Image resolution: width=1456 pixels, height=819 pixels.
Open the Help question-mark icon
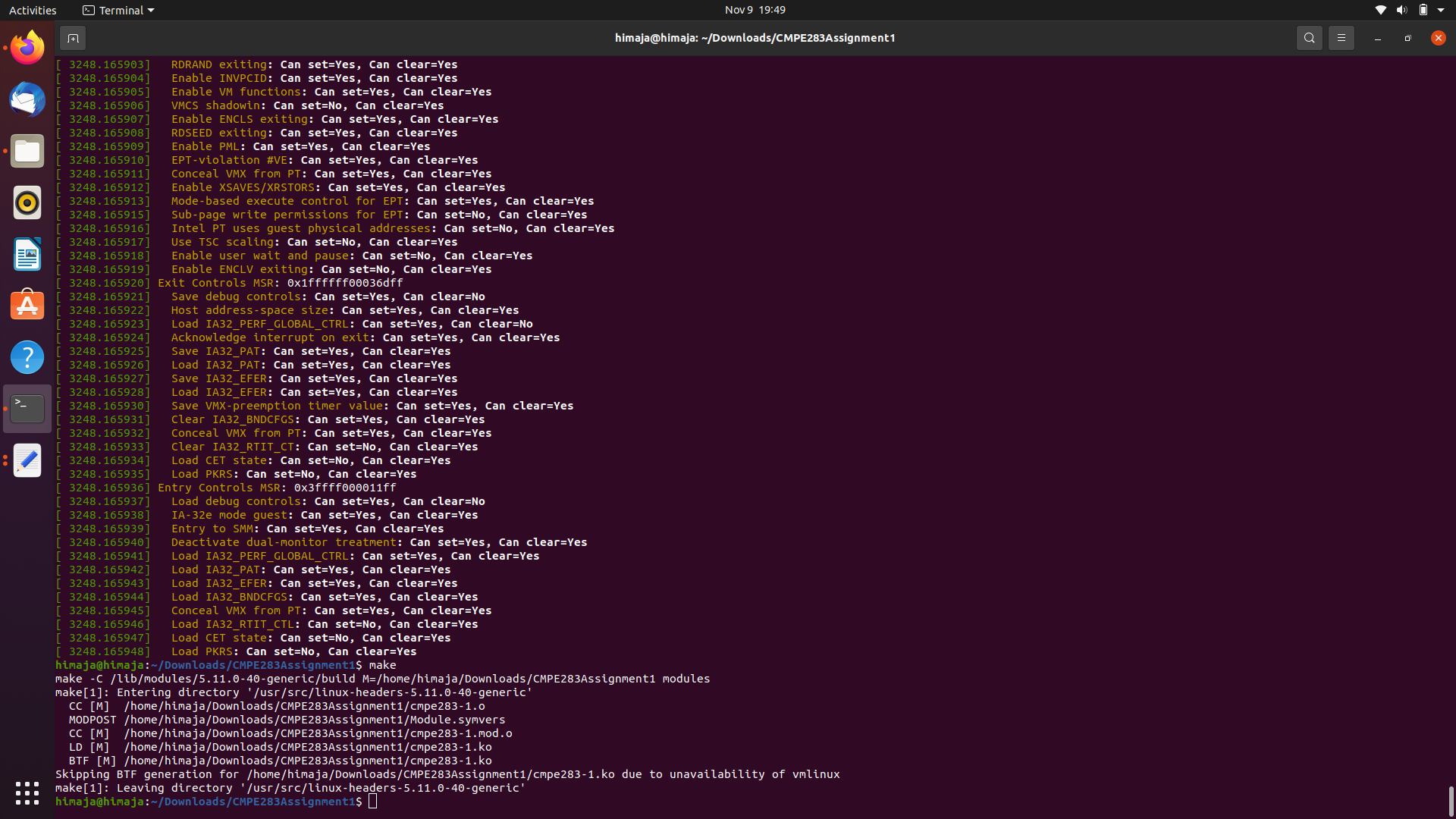[x=27, y=357]
